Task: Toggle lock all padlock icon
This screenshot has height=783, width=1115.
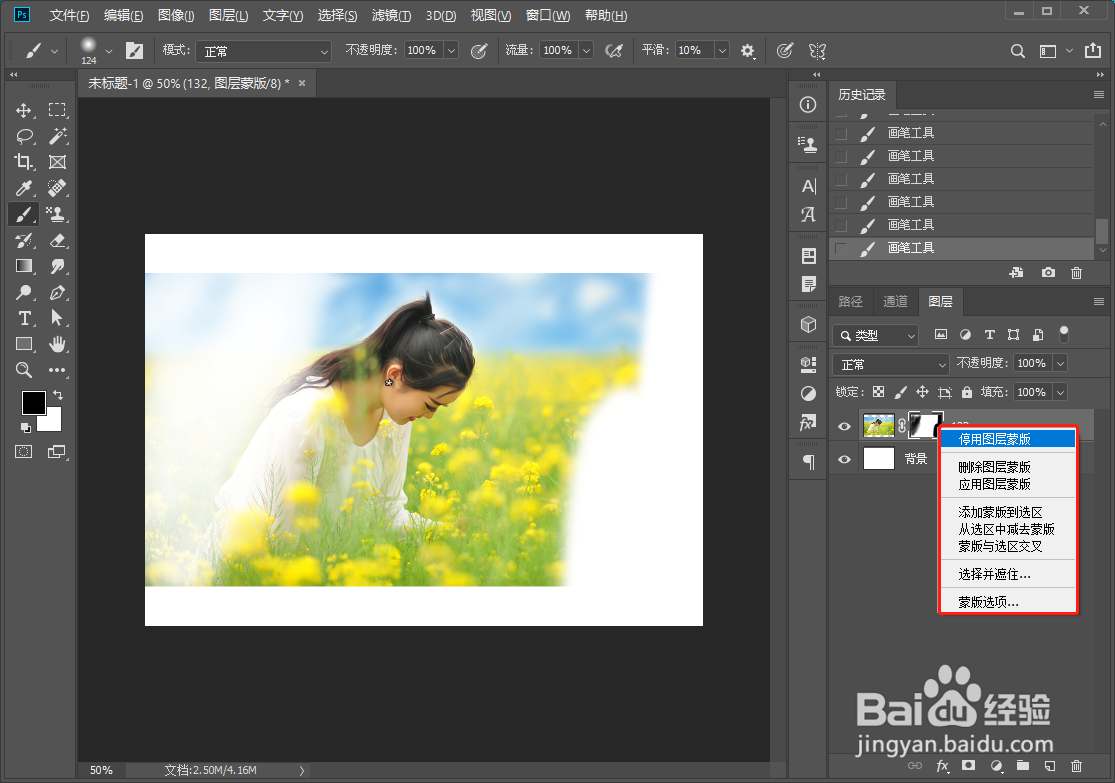Action: click(x=967, y=392)
